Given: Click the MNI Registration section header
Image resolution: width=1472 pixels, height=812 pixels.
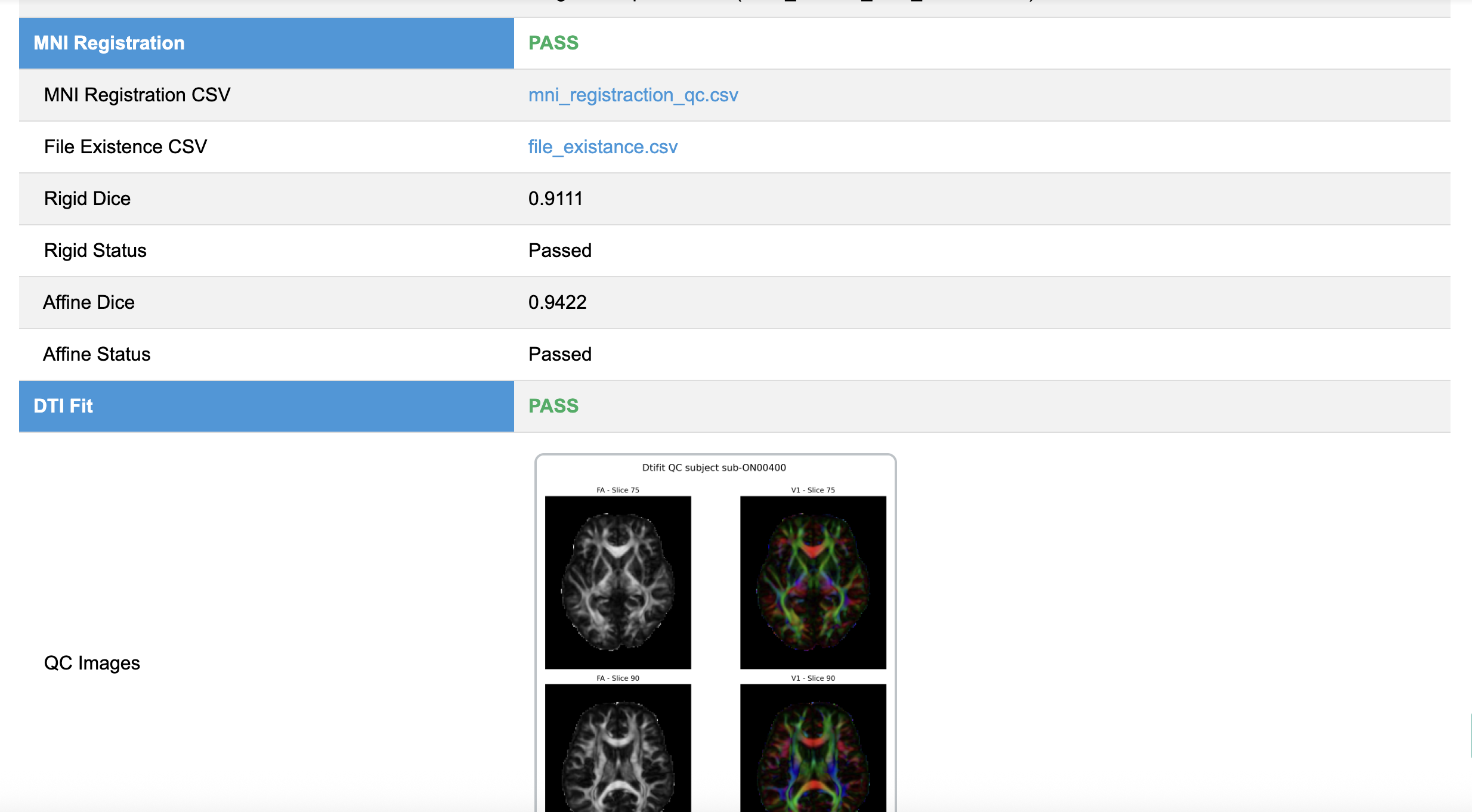Looking at the screenshot, I should [x=267, y=43].
